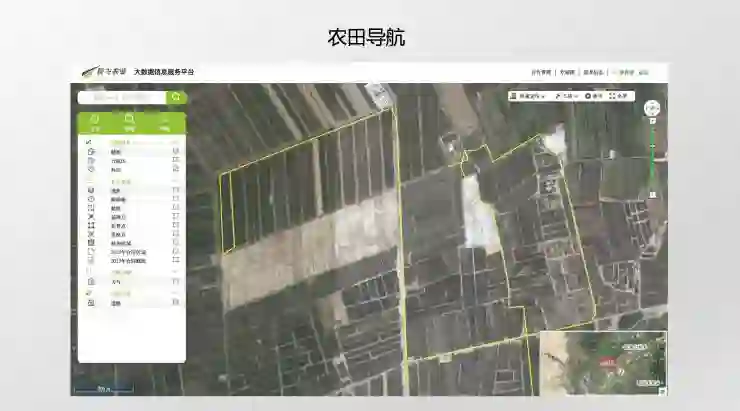Screen dimensions: 740x411
Task: Click the map search input field
Action: [122, 97]
